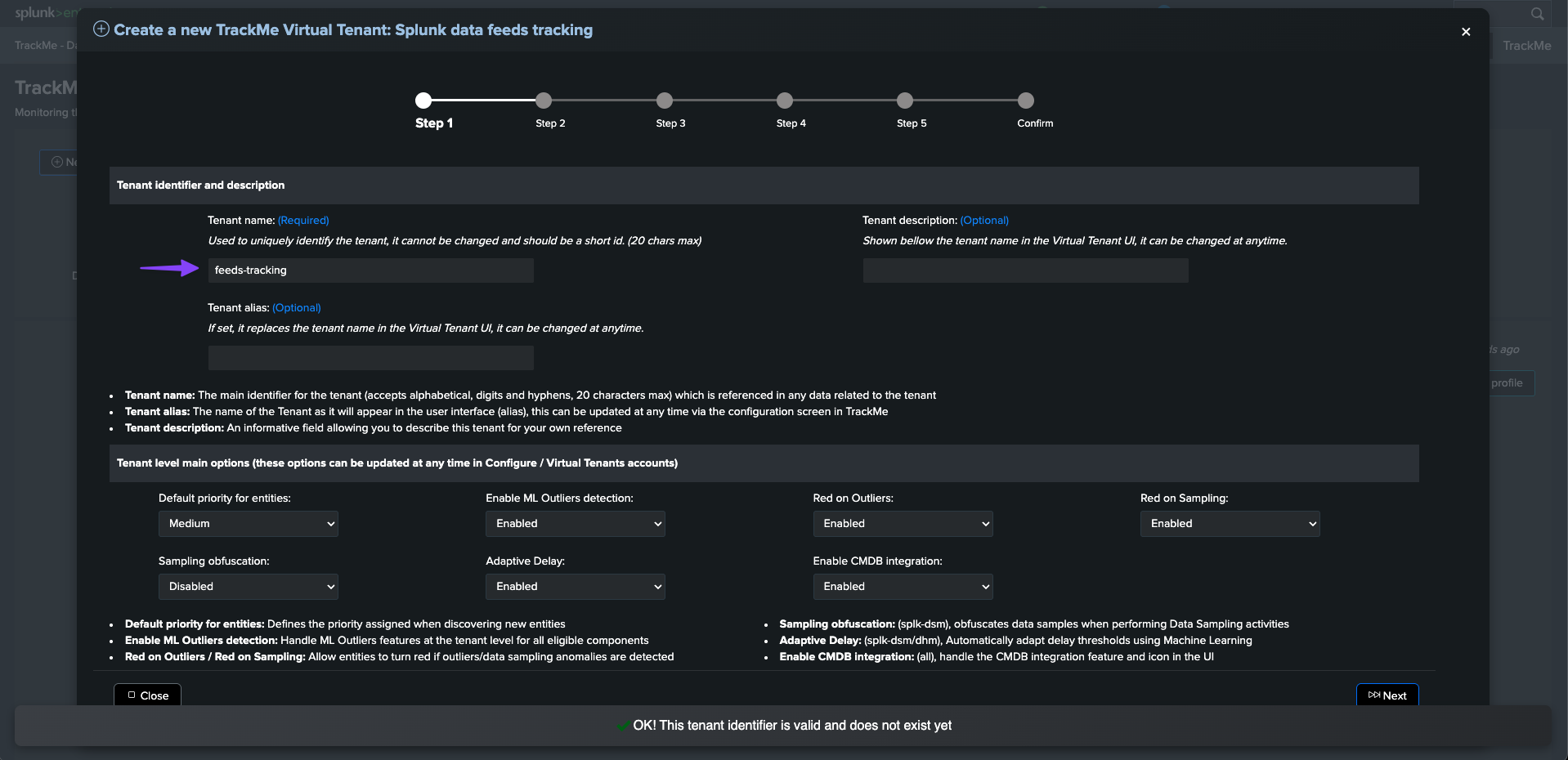Click the 'Default priority for entities:' bullet text
This screenshot has height=760, width=1568.
point(345,624)
